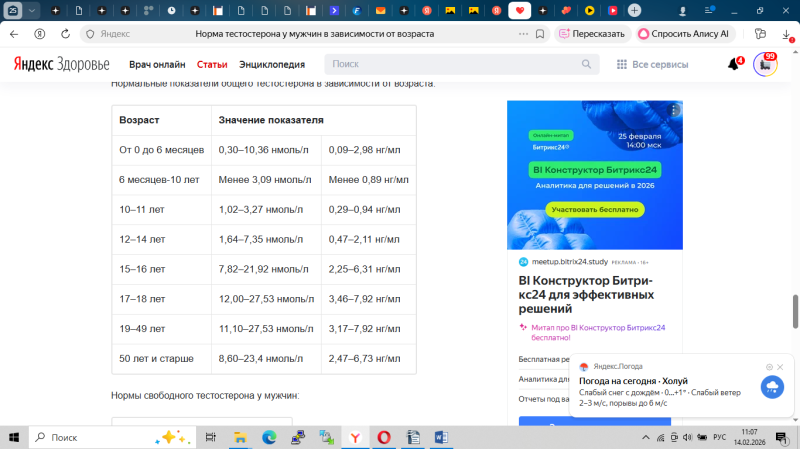800x449 pixels.
Task: Close the Yandex Weather notification
Action: pyautogui.click(x=782, y=367)
